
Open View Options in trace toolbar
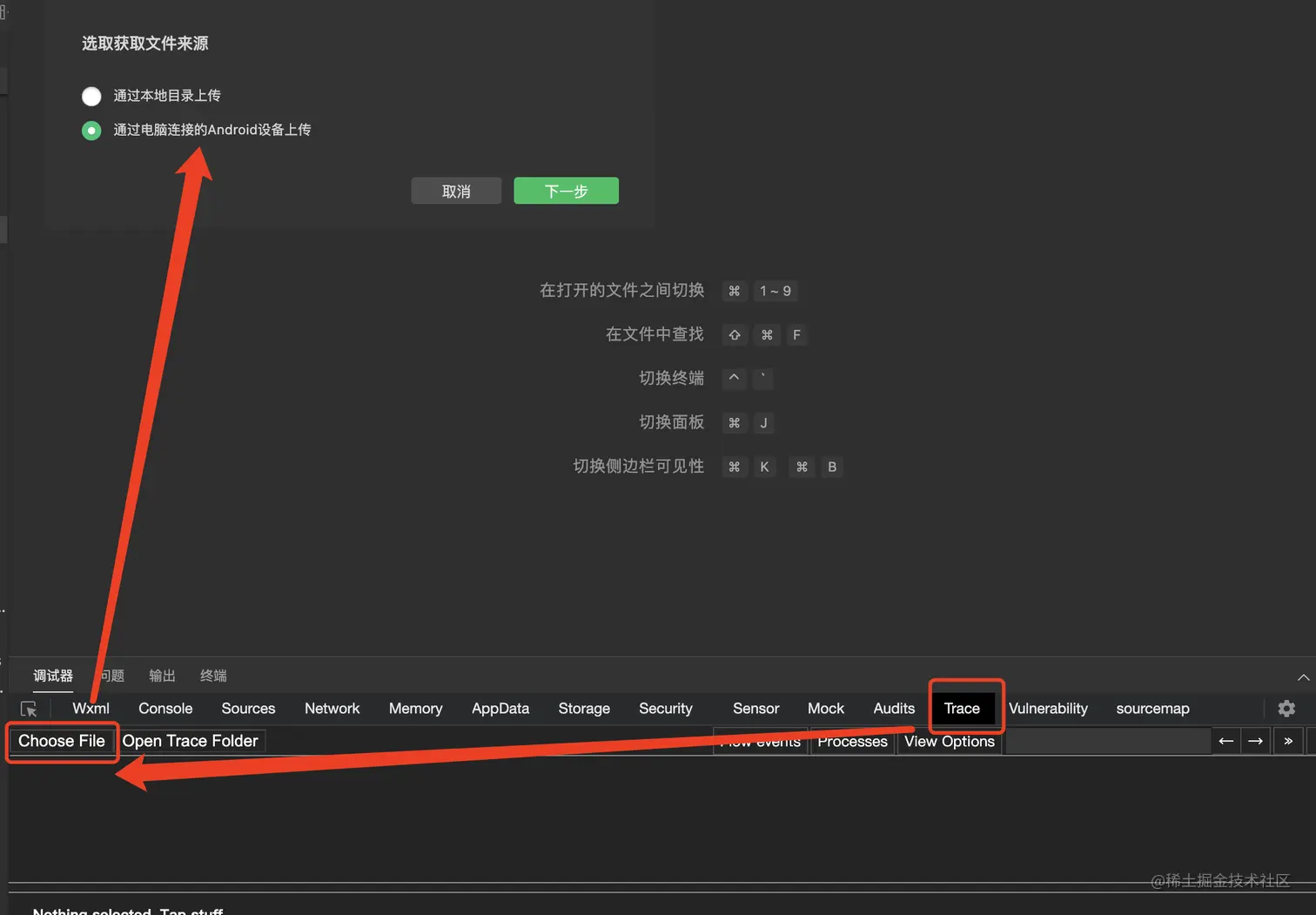pos(950,742)
